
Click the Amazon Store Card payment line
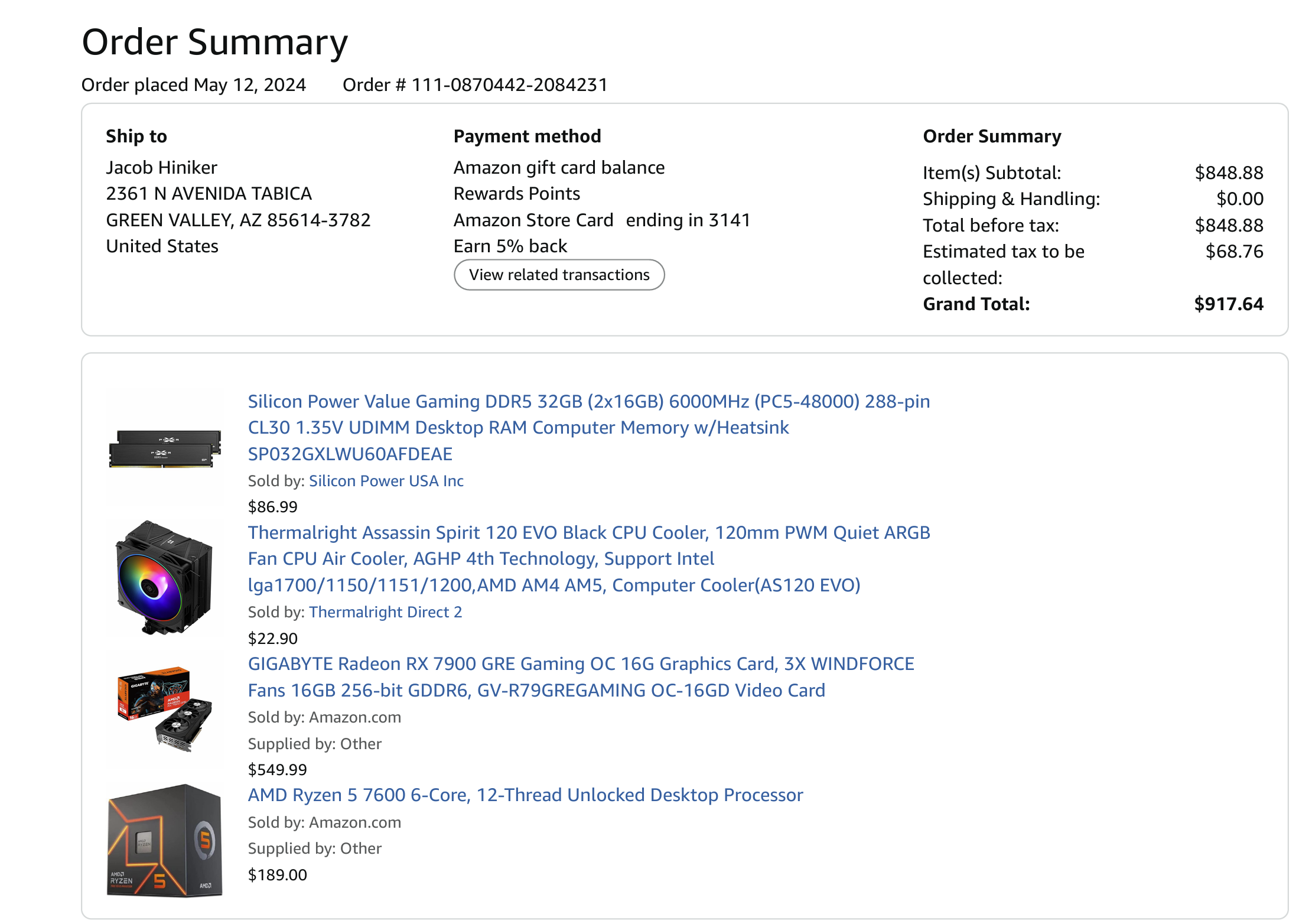click(x=601, y=220)
